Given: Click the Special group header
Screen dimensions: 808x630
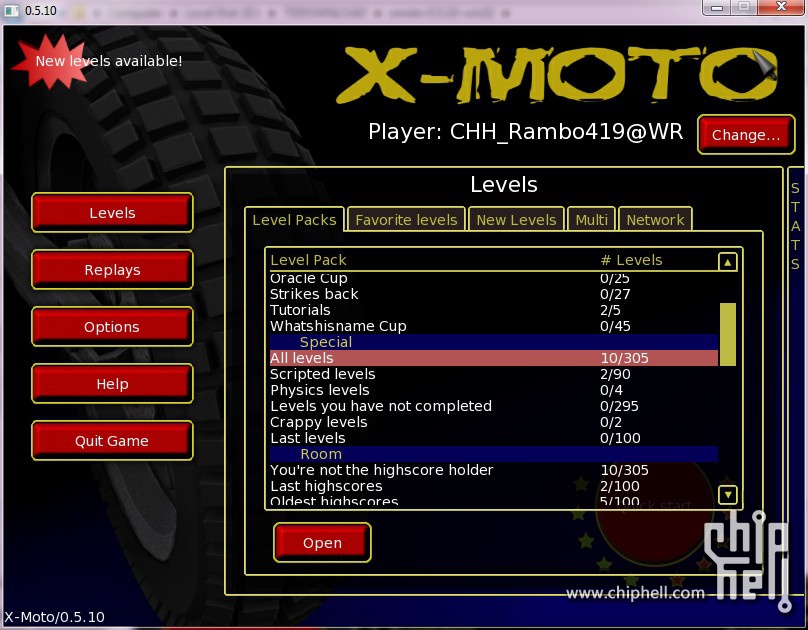Looking at the screenshot, I should [x=494, y=342].
